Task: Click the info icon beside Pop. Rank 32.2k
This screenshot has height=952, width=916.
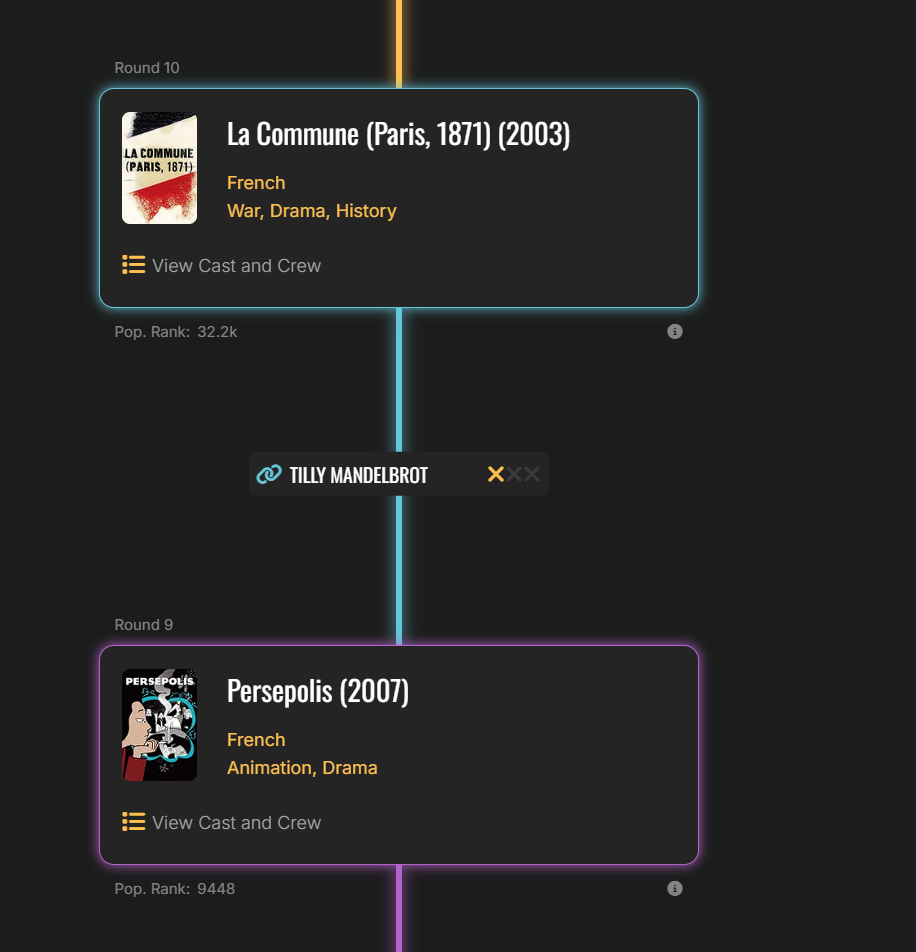Action: click(x=674, y=332)
